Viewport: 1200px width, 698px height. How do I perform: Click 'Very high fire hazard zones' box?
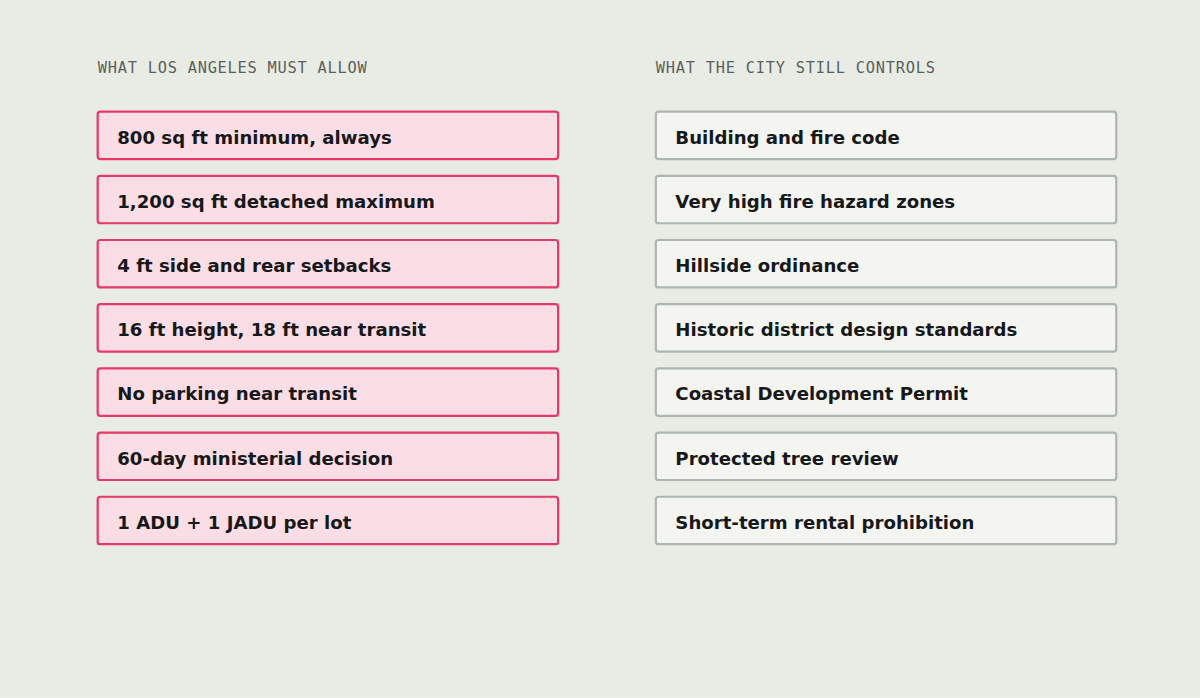pyautogui.click(x=886, y=200)
